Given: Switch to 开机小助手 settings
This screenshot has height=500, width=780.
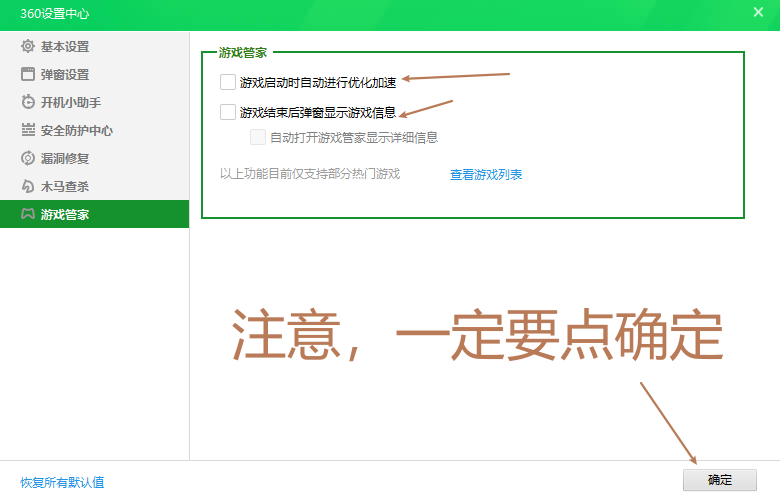Looking at the screenshot, I should 95,102.
